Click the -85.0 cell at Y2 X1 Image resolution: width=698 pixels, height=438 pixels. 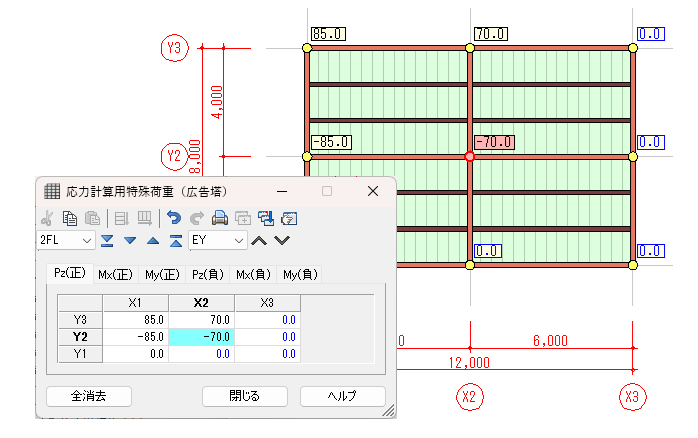(135, 337)
